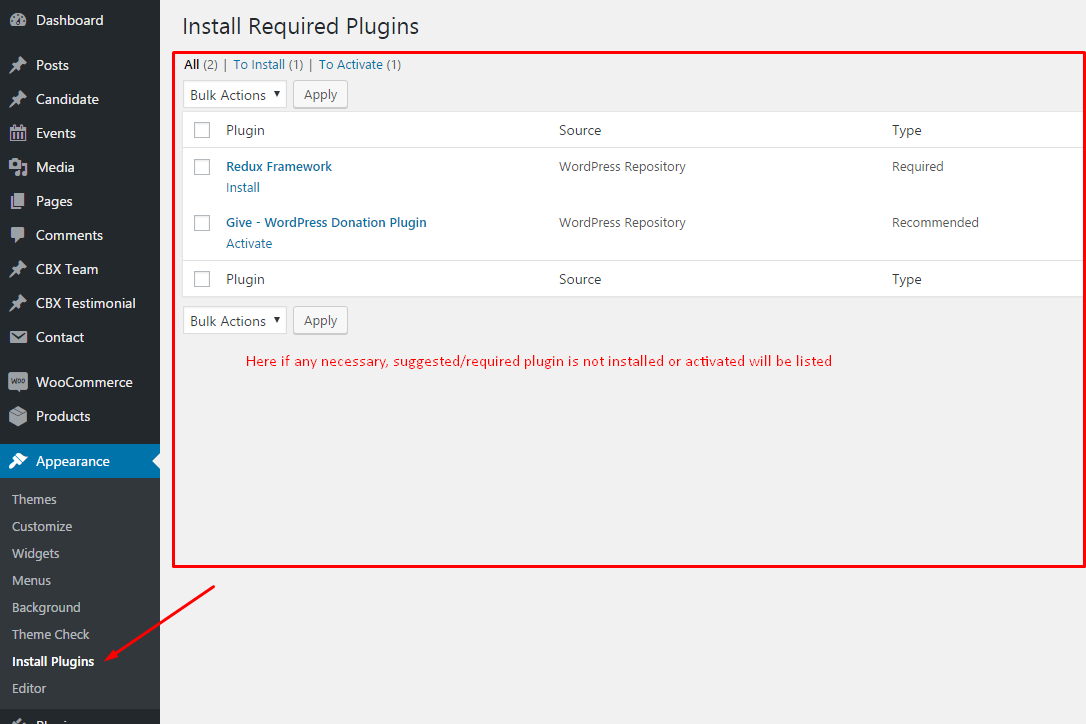Click the Comments speech bubble icon
This screenshot has height=724, width=1086.
(18, 235)
